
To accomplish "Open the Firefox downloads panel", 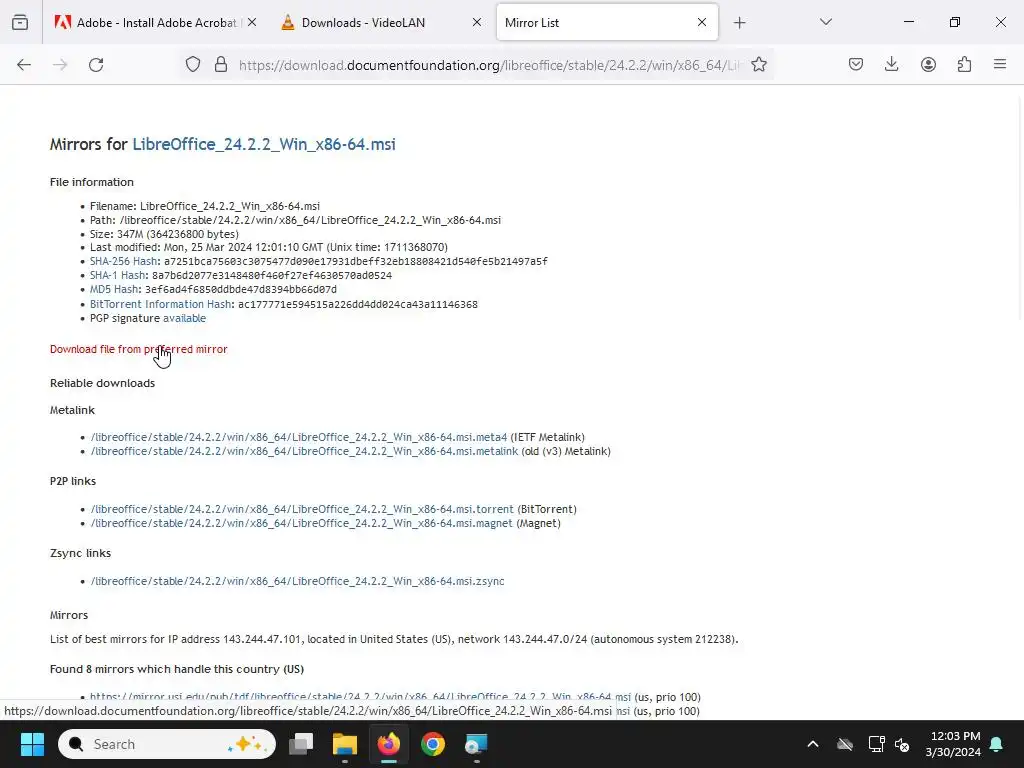I will (891, 65).
